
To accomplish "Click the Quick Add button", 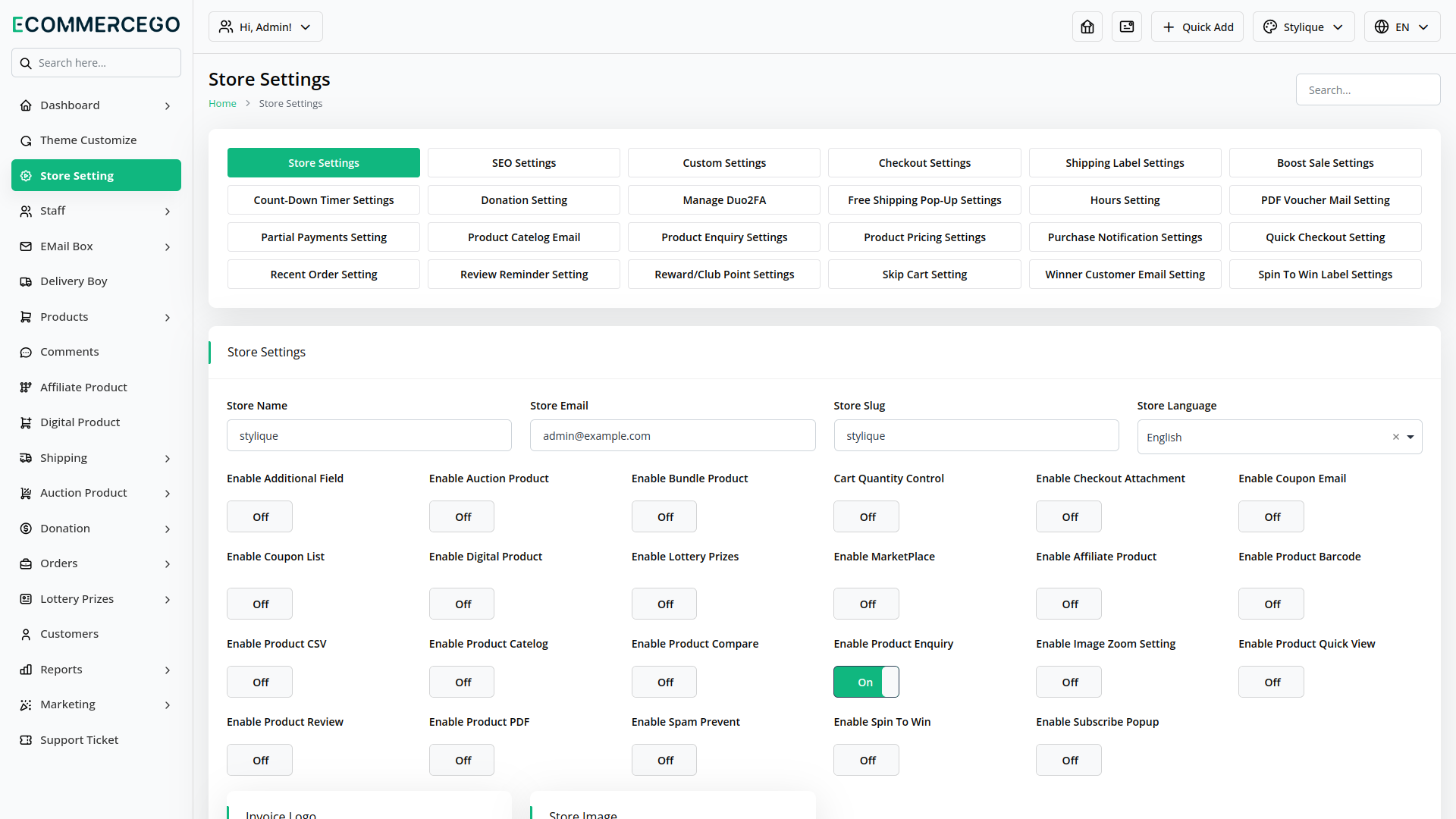I will point(1197,27).
